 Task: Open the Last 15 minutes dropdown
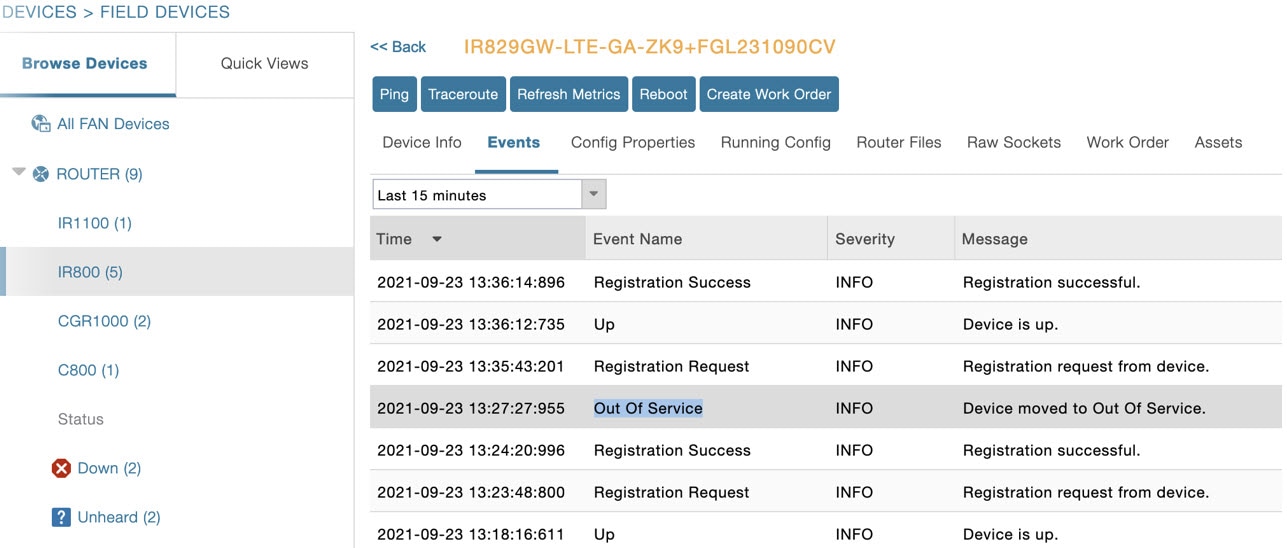pyautogui.click(x=489, y=194)
